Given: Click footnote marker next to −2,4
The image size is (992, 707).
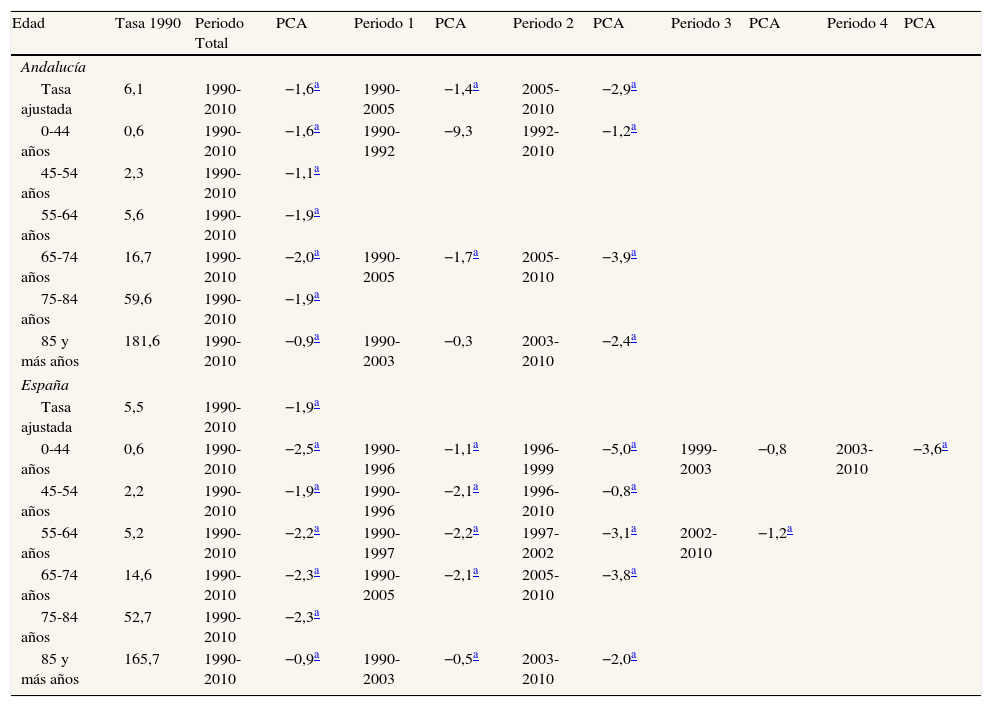Looking at the screenshot, I should (x=634, y=339).
